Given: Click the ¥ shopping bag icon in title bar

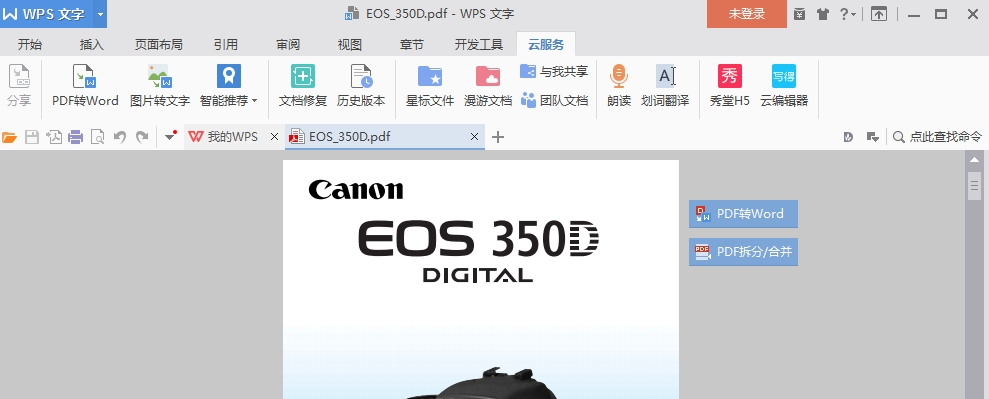Looking at the screenshot, I should pos(799,14).
